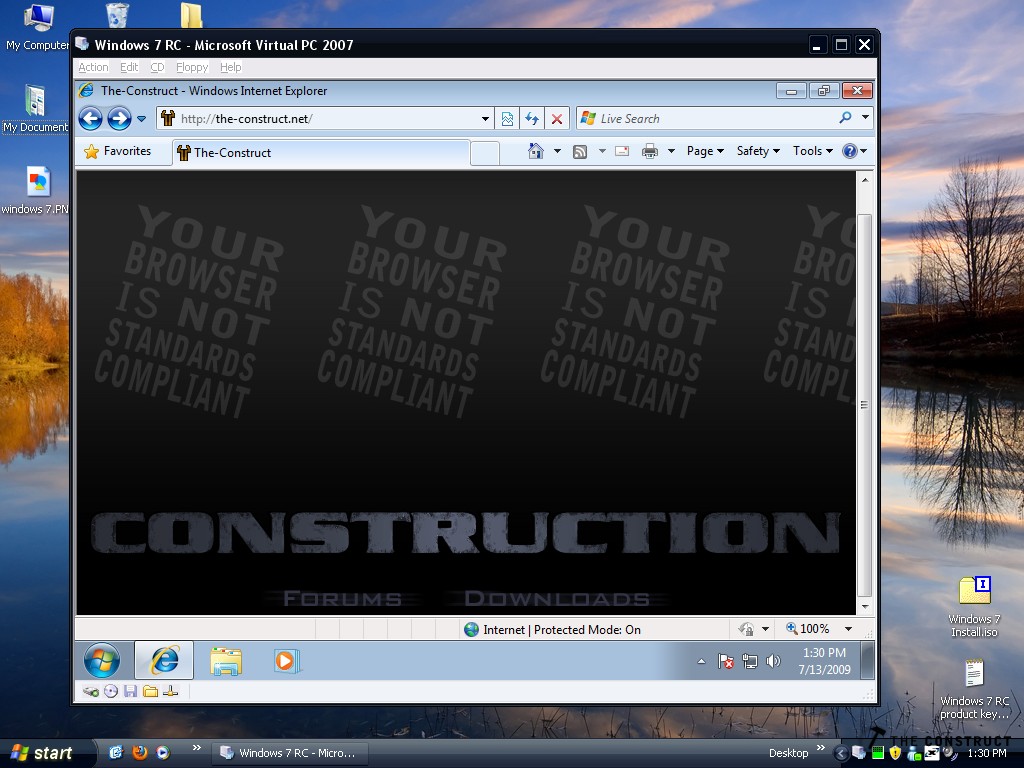Open Windows Explorer from the Windows 7 taskbar

[226, 661]
